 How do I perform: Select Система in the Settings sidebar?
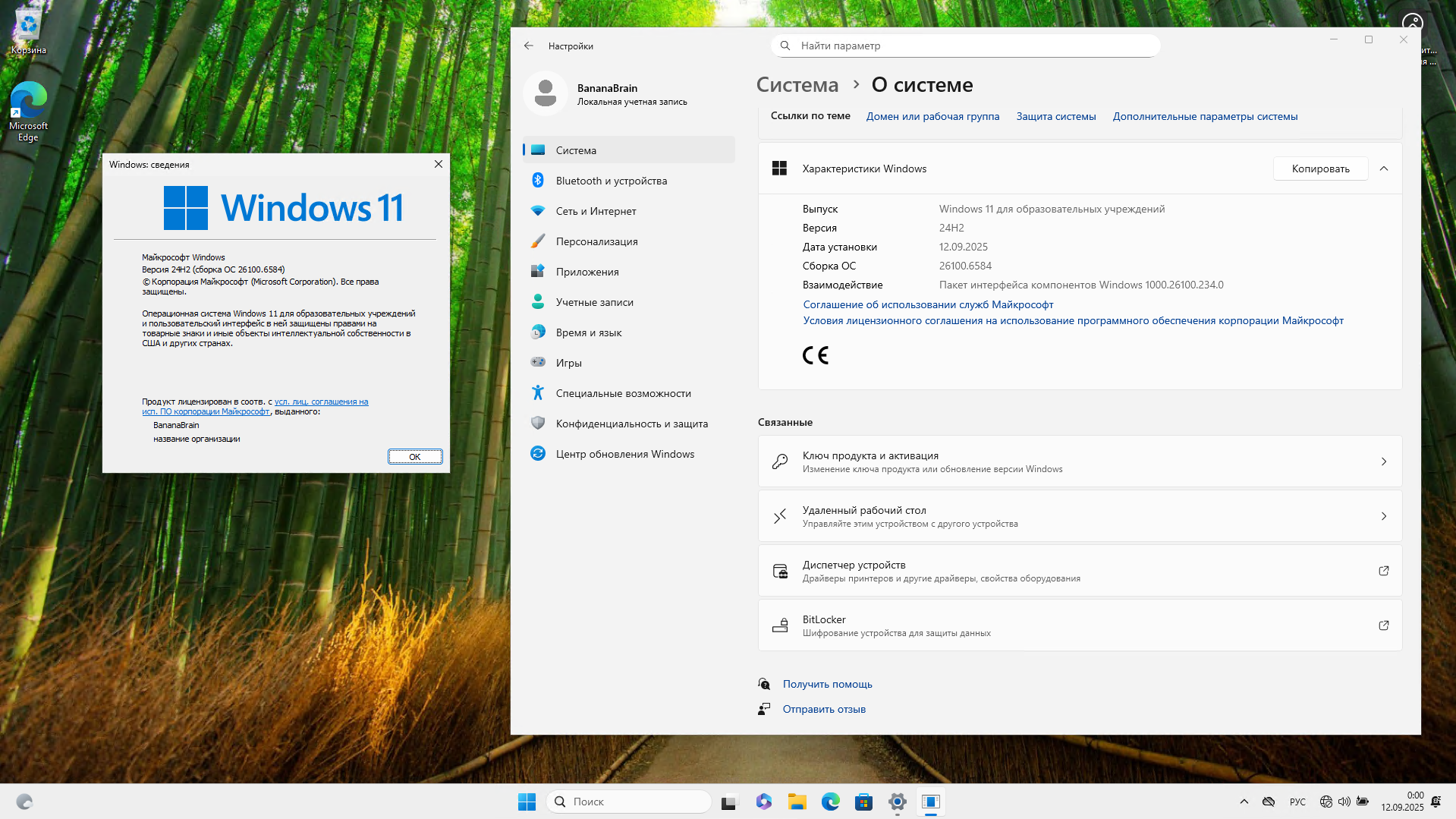629,150
